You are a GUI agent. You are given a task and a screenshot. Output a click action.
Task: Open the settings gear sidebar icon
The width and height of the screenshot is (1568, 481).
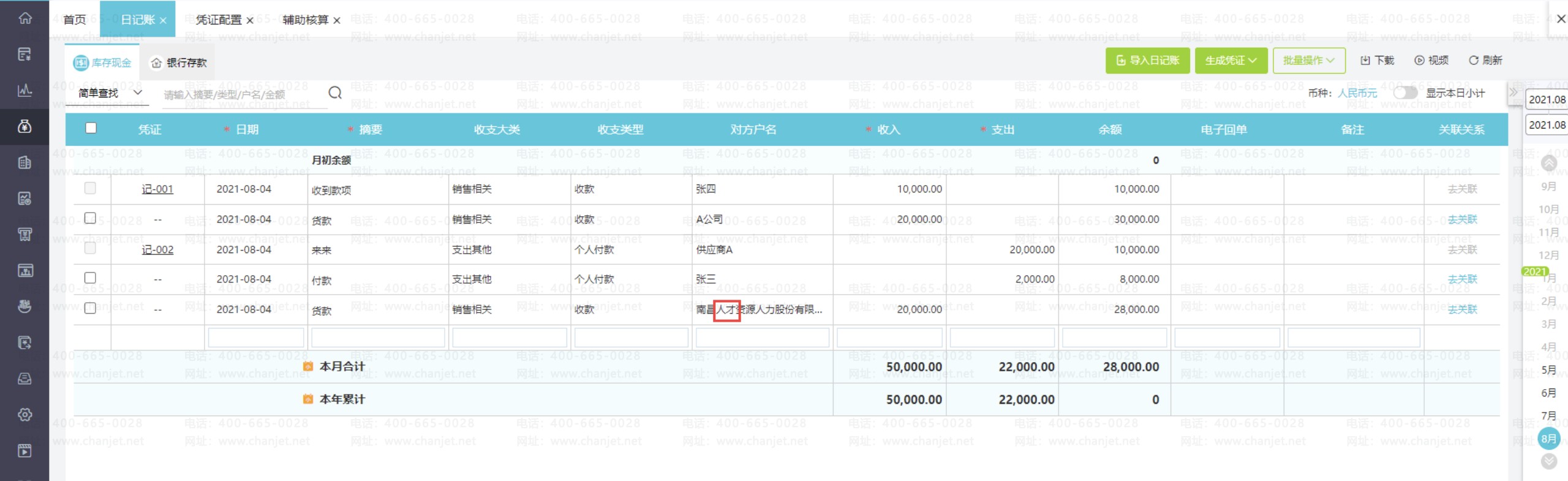(x=24, y=415)
